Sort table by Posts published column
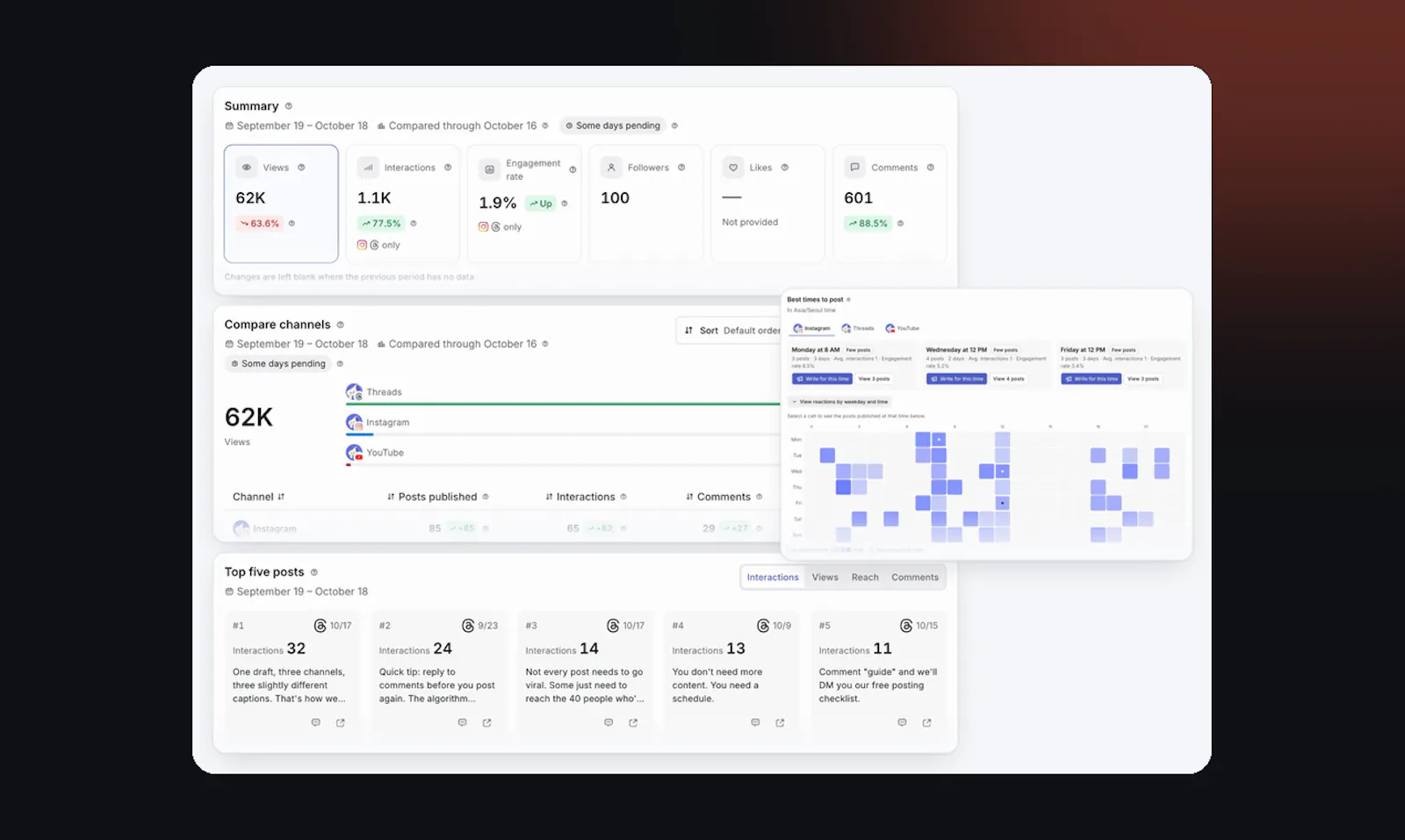The height and width of the screenshot is (840, 1405). (432, 497)
